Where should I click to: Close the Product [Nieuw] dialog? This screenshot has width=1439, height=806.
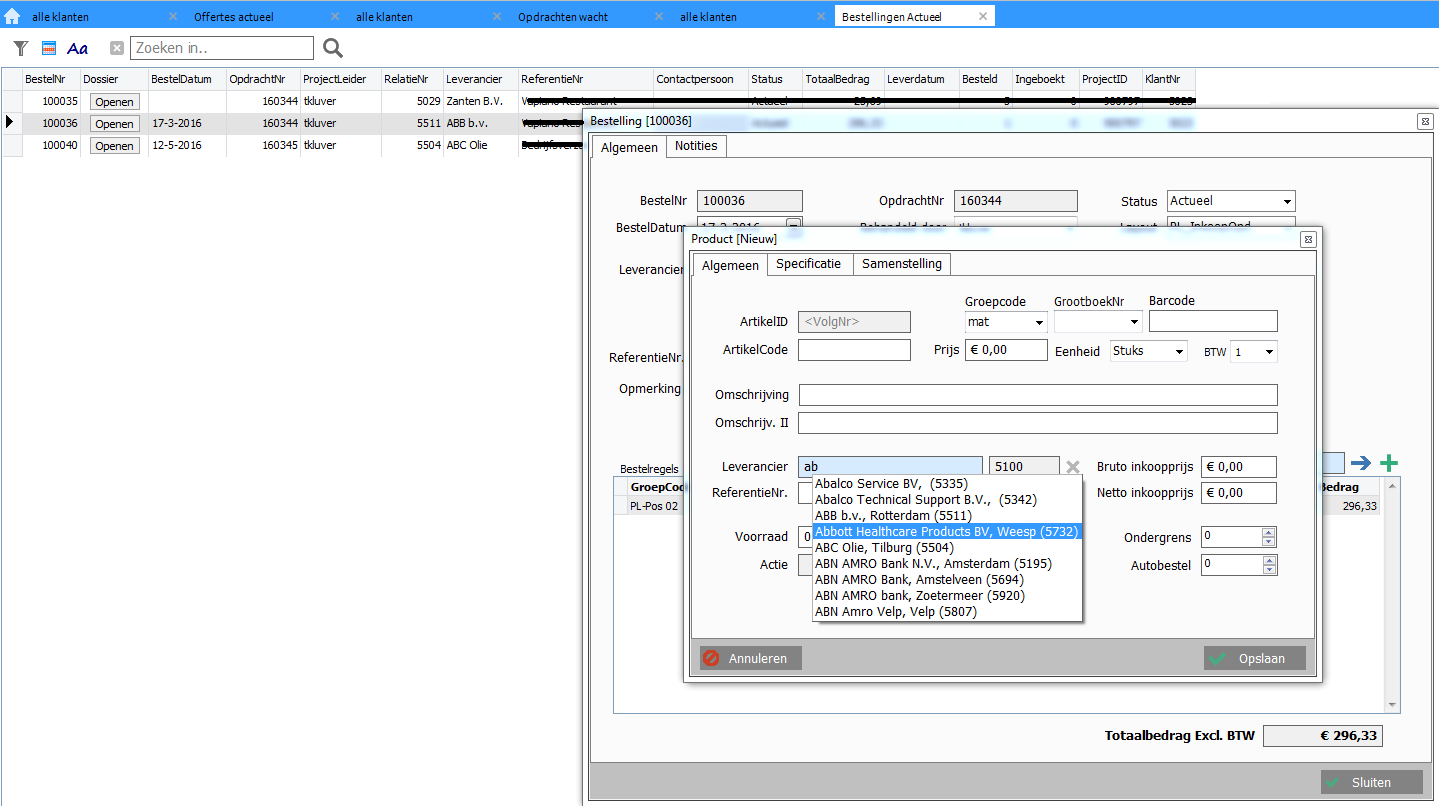1307,240
